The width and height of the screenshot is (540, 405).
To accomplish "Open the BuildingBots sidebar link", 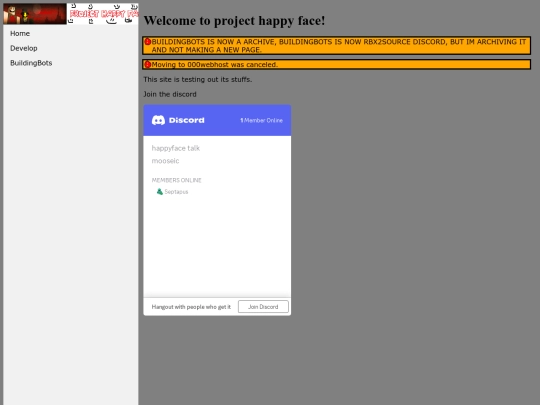I will (x=31, y=63).
